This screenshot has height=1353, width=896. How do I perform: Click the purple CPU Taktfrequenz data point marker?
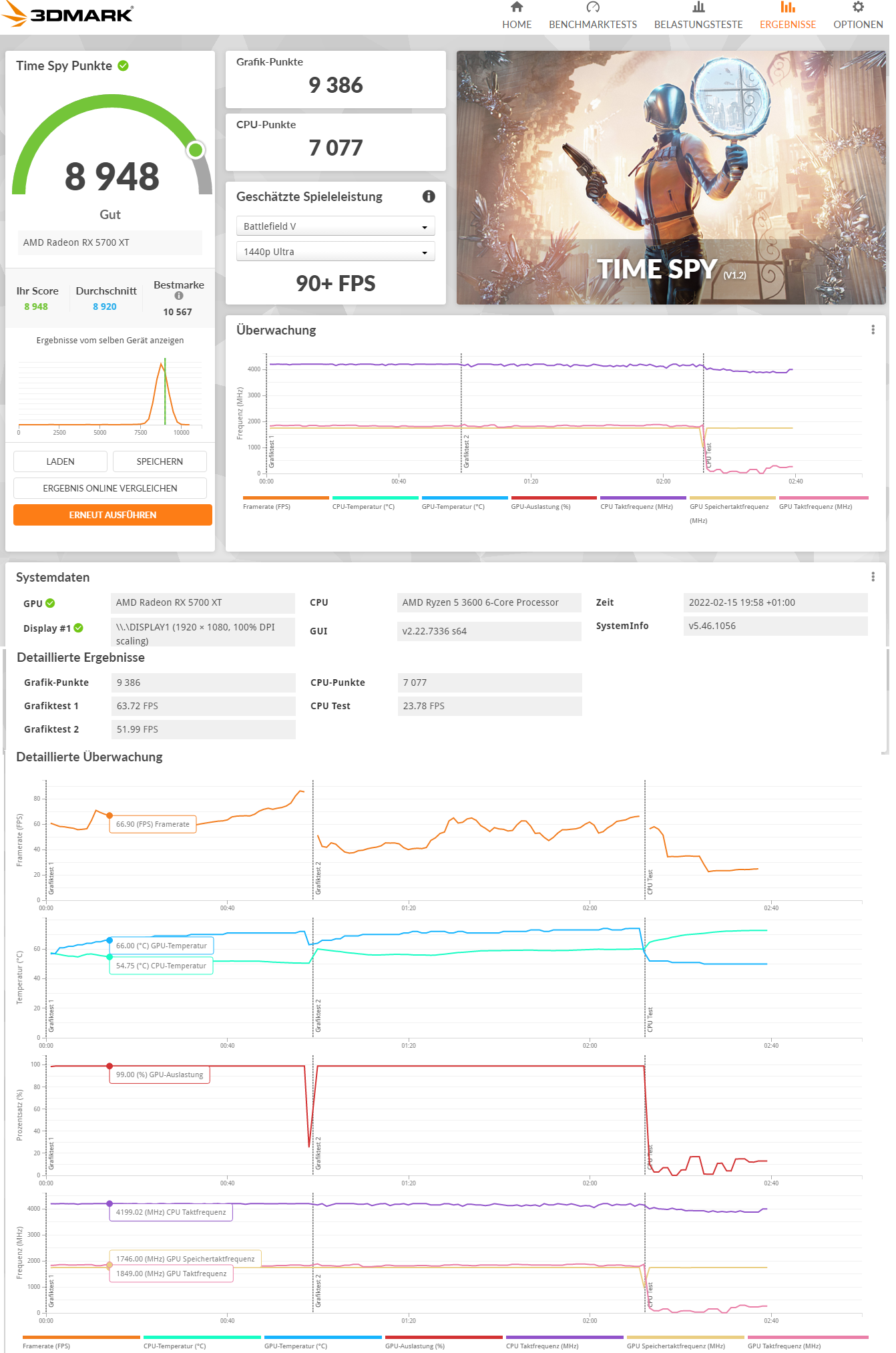click(109, 1203)
